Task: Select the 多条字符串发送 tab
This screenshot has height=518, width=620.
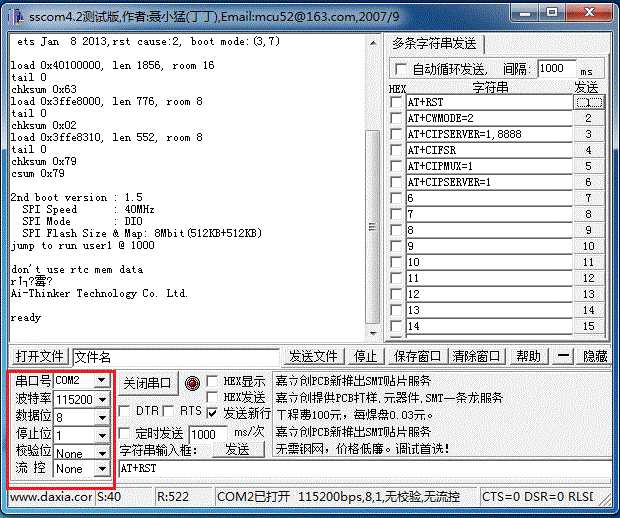Action: click(x=434, y=43)
